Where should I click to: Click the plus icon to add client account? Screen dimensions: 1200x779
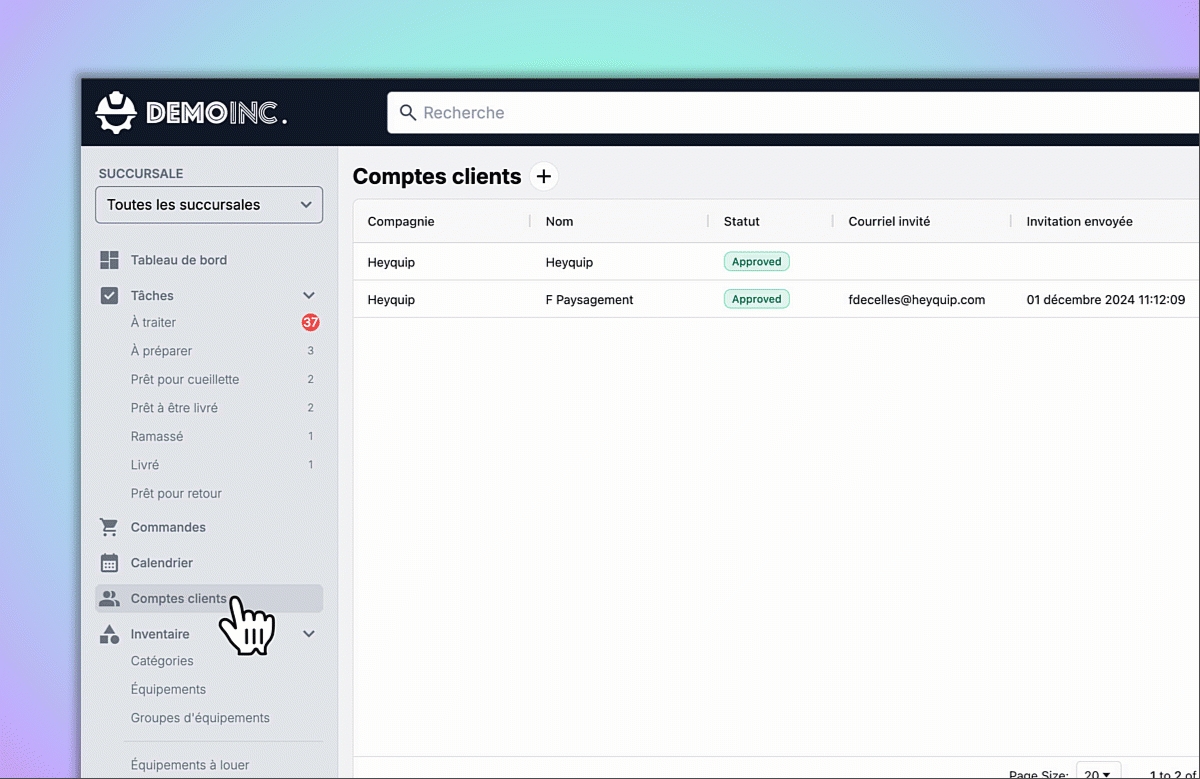pos(543,177)
